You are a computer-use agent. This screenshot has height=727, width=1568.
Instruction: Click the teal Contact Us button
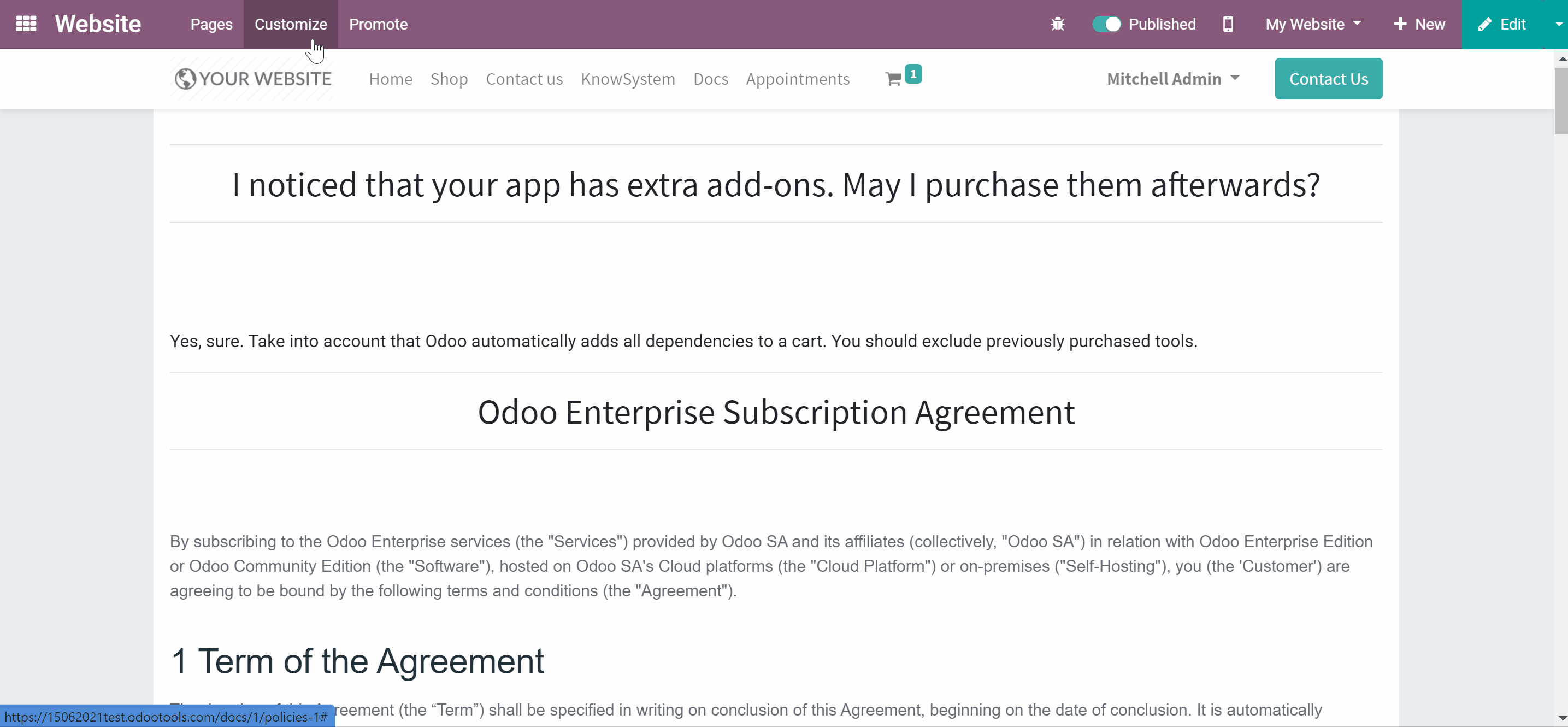coord(1328,79)
